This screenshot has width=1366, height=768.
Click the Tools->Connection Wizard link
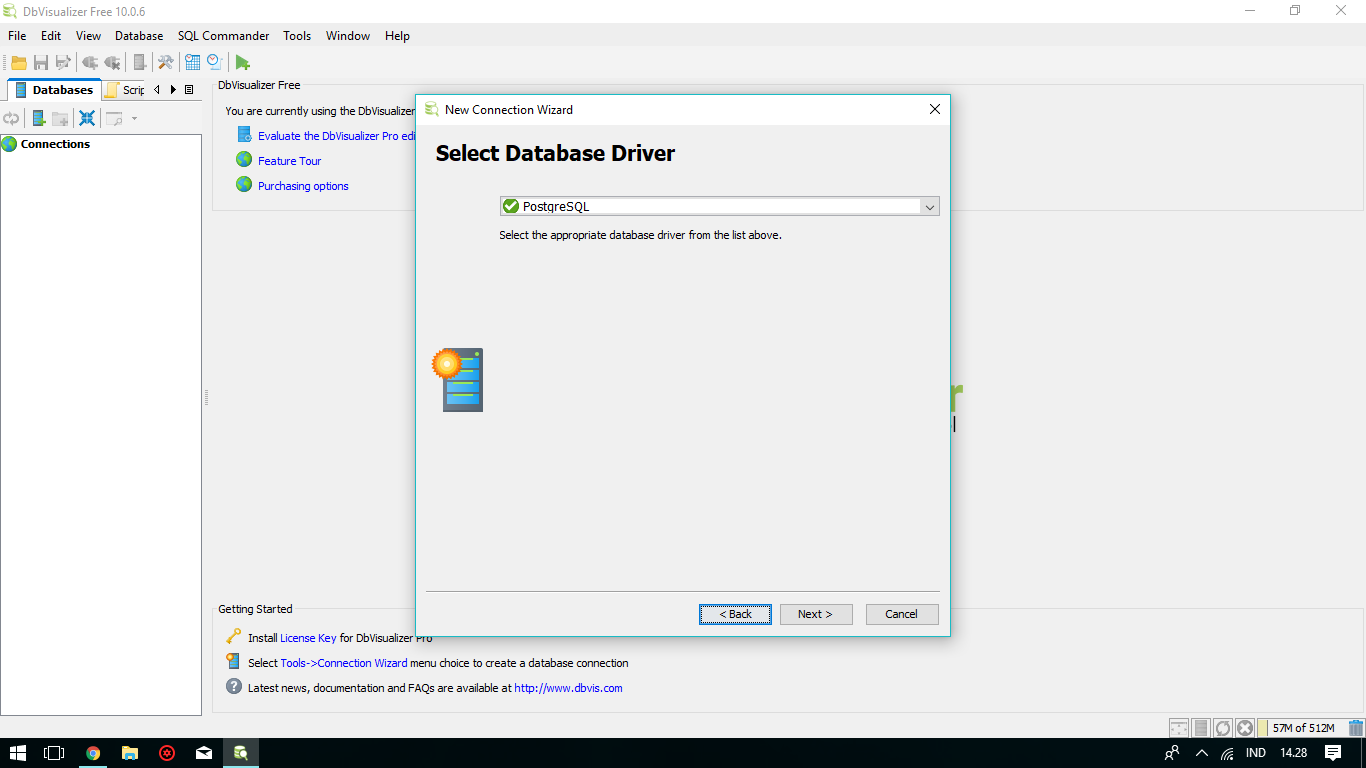click(x=344, y=663)
